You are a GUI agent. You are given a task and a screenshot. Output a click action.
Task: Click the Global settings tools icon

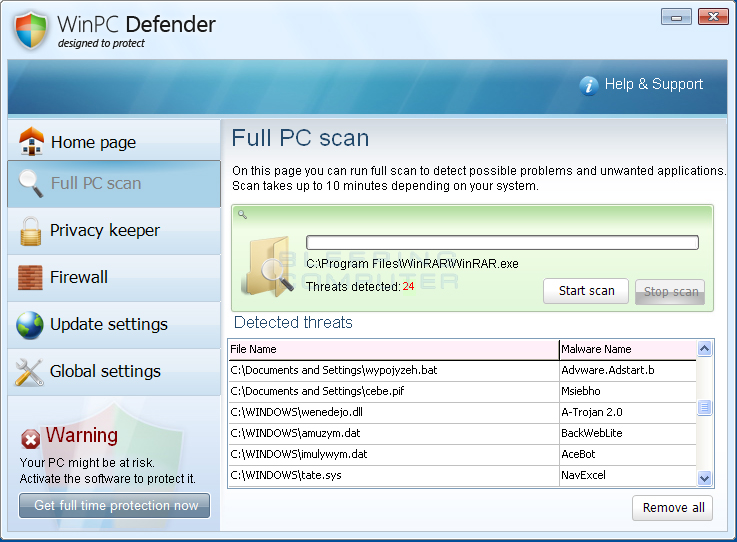(30, 371)
